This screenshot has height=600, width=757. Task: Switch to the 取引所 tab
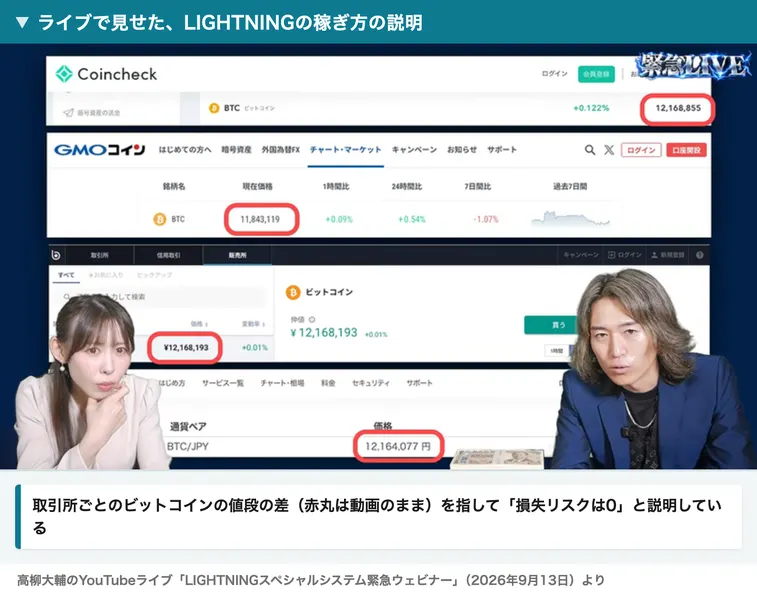click(99, 255)
